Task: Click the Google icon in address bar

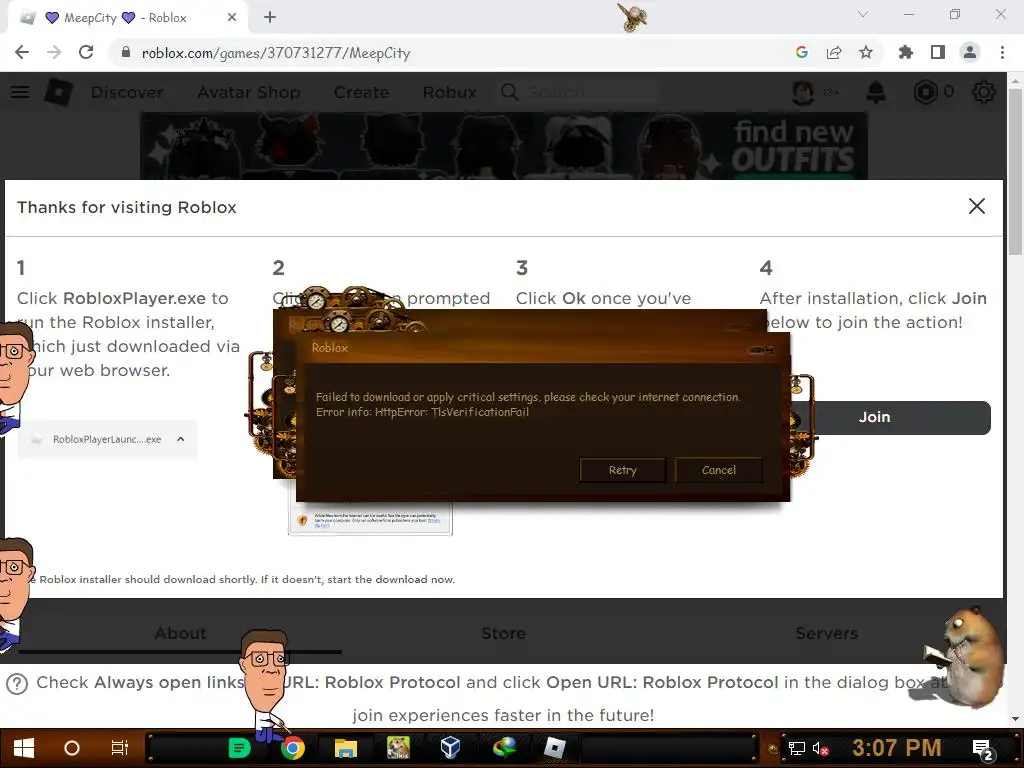Action: pyautogui.click(x=802, y=52)
